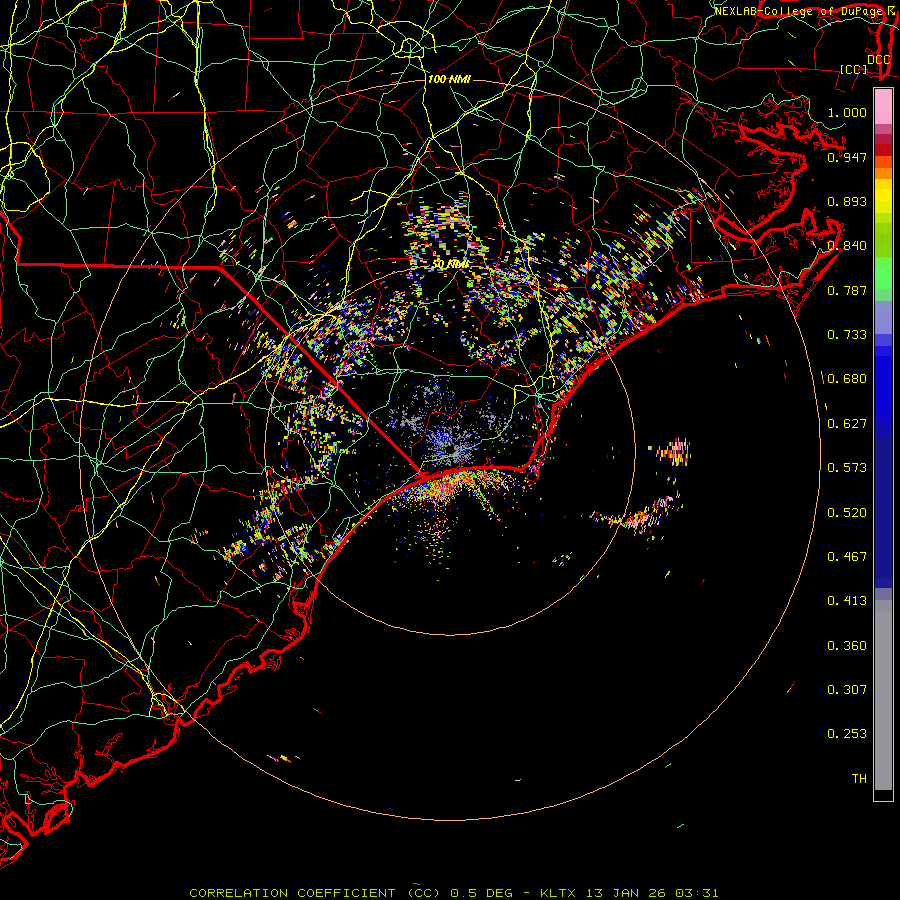The width and height of the screenshot is (900, 900).
Task: Click the DCC label above the color scale
Action: (878, 60)
